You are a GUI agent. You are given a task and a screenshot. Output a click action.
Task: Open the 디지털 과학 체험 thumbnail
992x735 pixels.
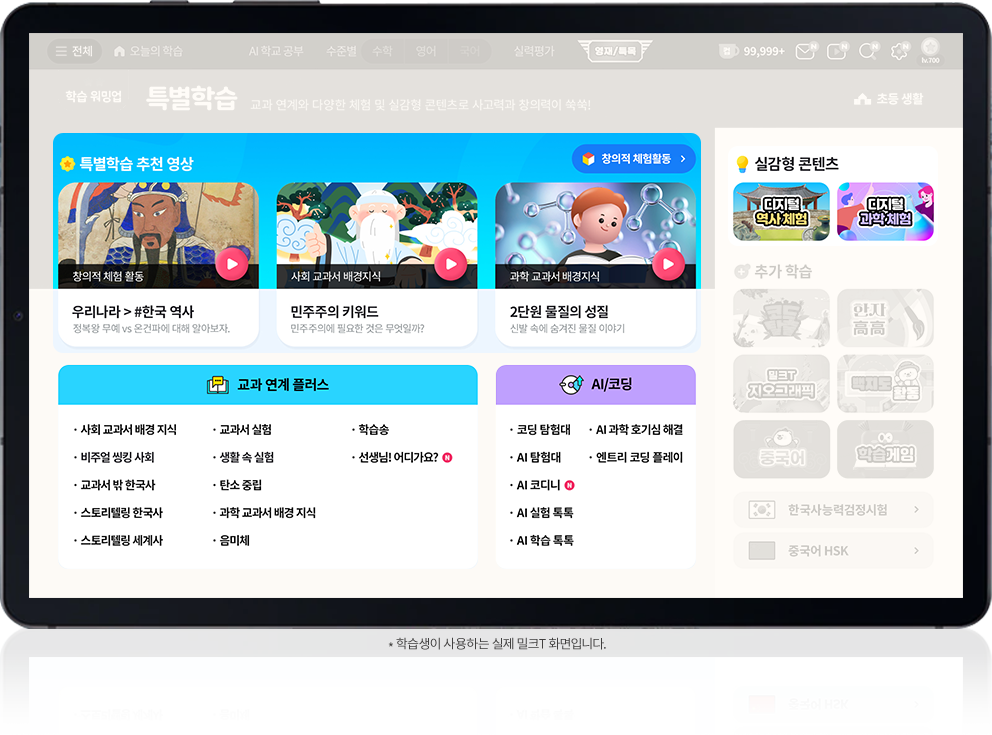pyautogui.click(x=885, y=212)
